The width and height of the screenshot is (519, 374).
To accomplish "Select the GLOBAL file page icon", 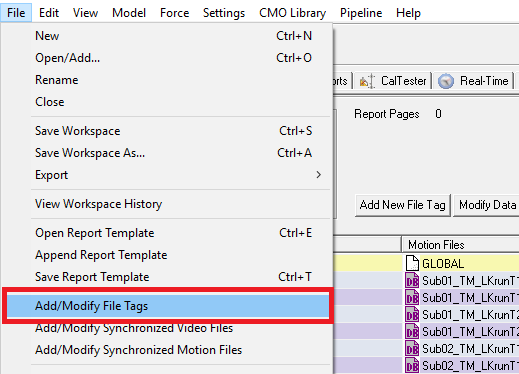I will [x=412, y=263].
